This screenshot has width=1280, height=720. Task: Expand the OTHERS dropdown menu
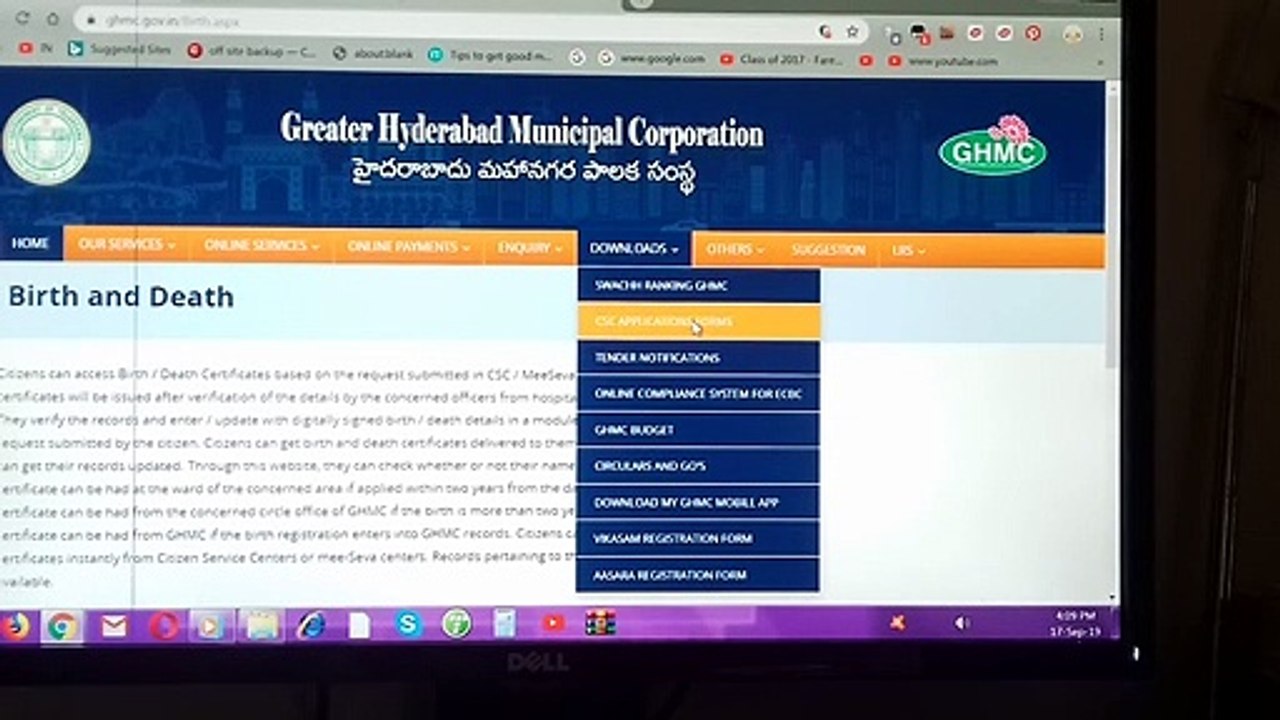[x=735, y=249]
